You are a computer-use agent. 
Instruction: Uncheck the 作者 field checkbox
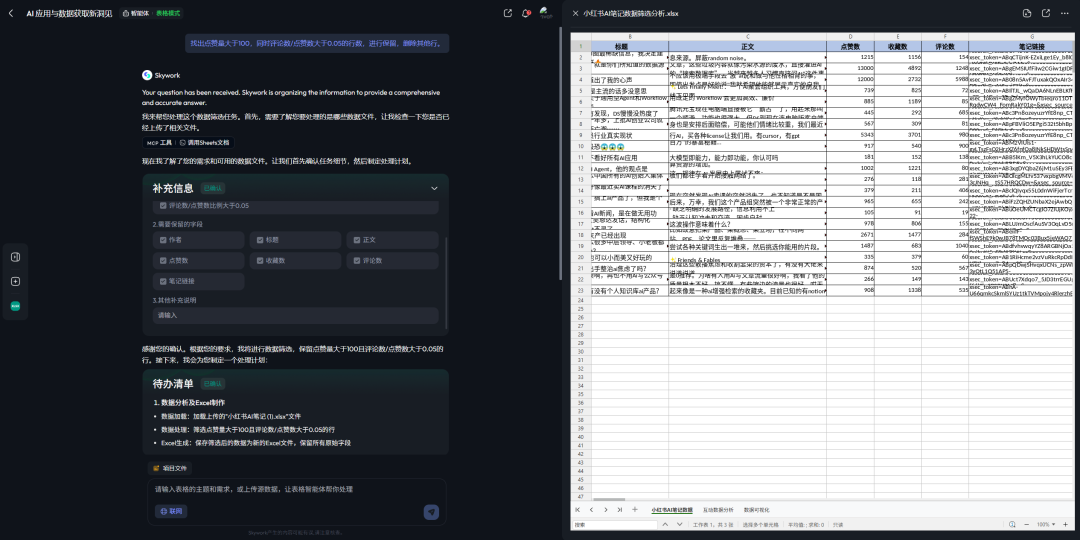(x=163, y=240)
